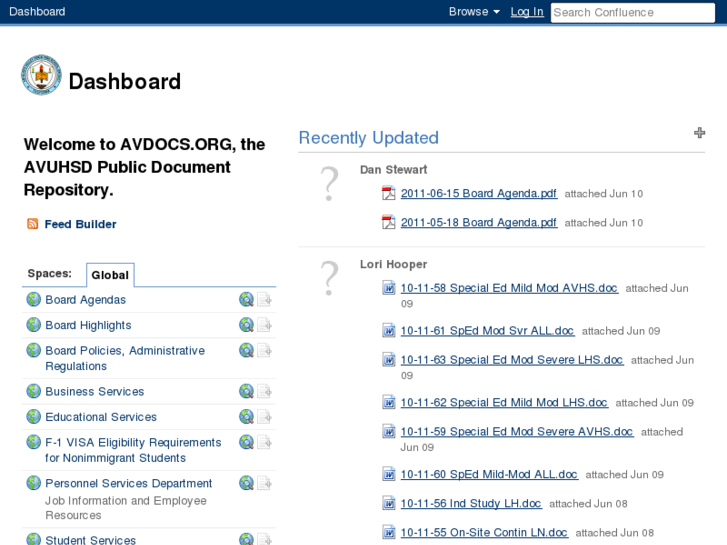
Task: Browse Board Policies space with magnifier icon
Action: click(246, 350)
